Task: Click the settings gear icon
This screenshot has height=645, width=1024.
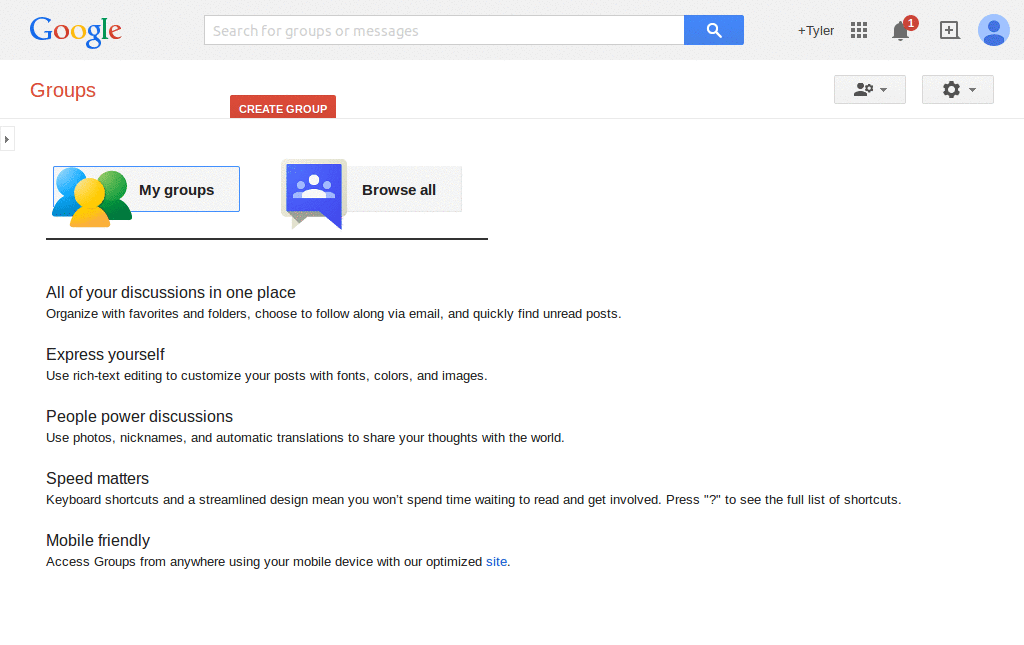Action: [950, 89]
